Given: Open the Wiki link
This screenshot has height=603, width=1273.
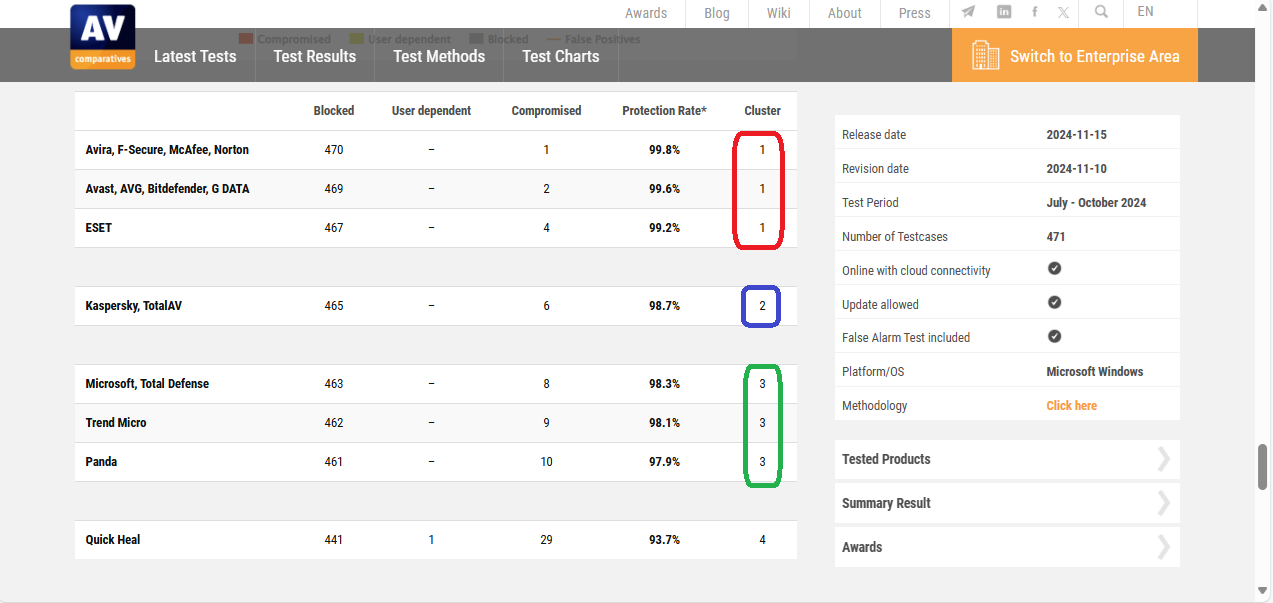Looking at the screenshot, I should tap(779, 13).
